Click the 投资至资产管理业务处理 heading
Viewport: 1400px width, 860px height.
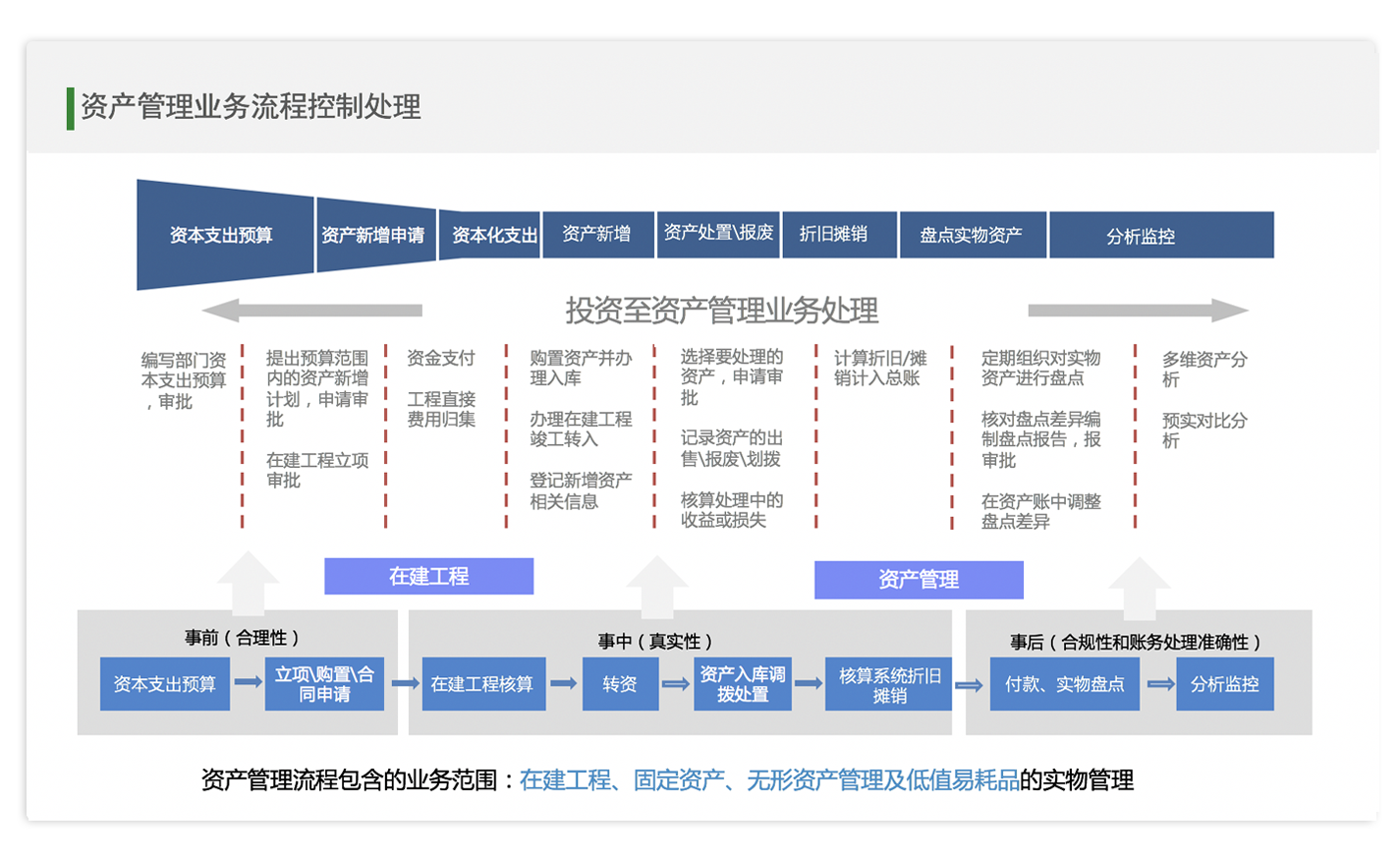[721, 311]
